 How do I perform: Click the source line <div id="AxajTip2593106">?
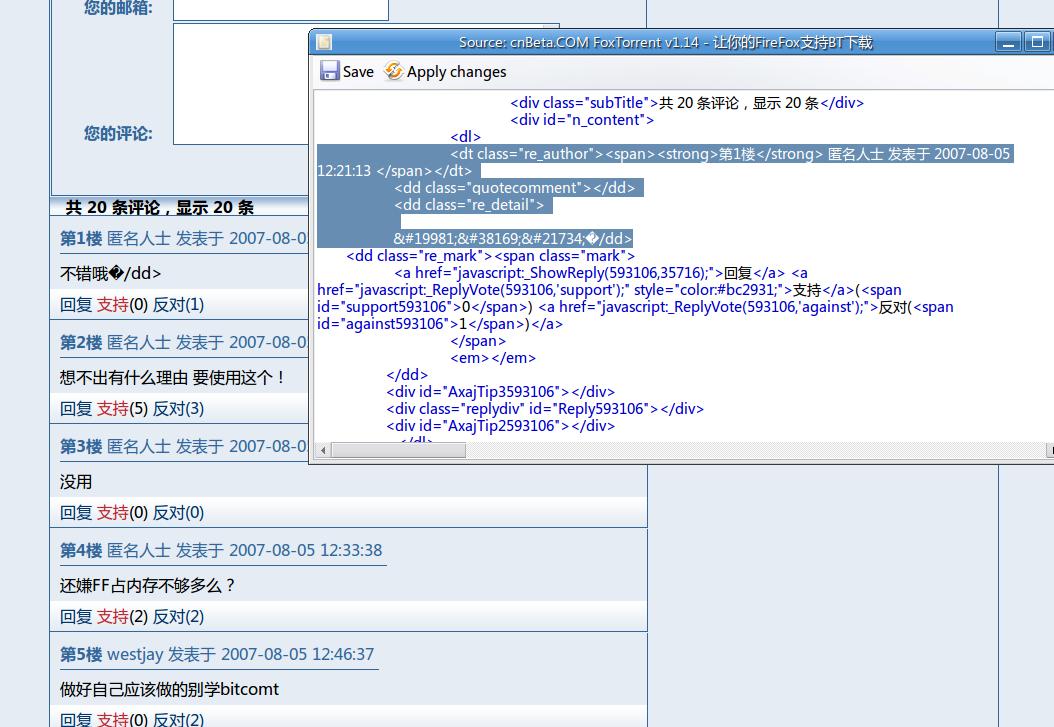(x=501, y=426)
